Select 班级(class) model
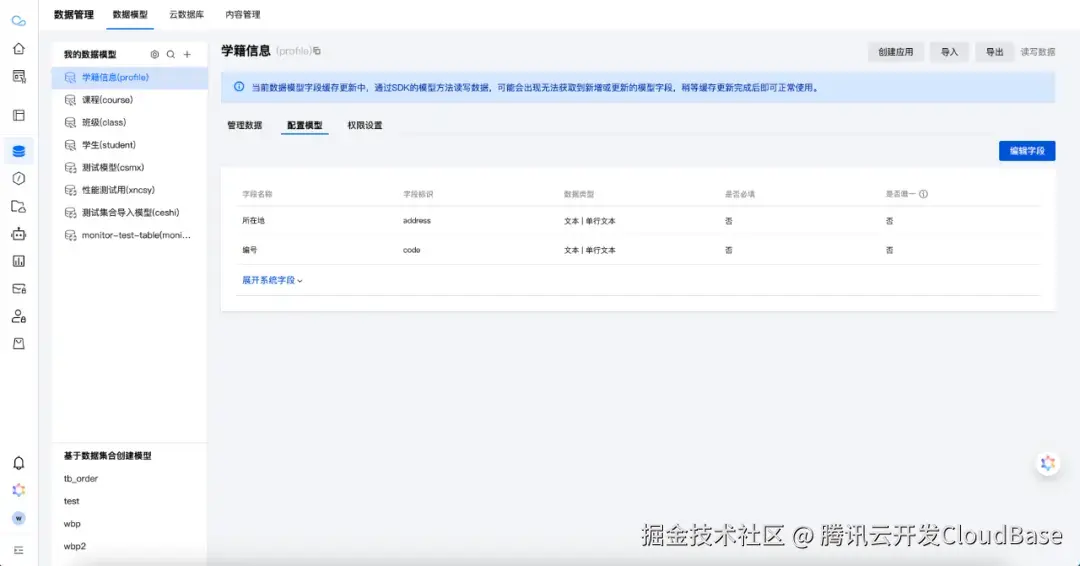 click(129, 123)
